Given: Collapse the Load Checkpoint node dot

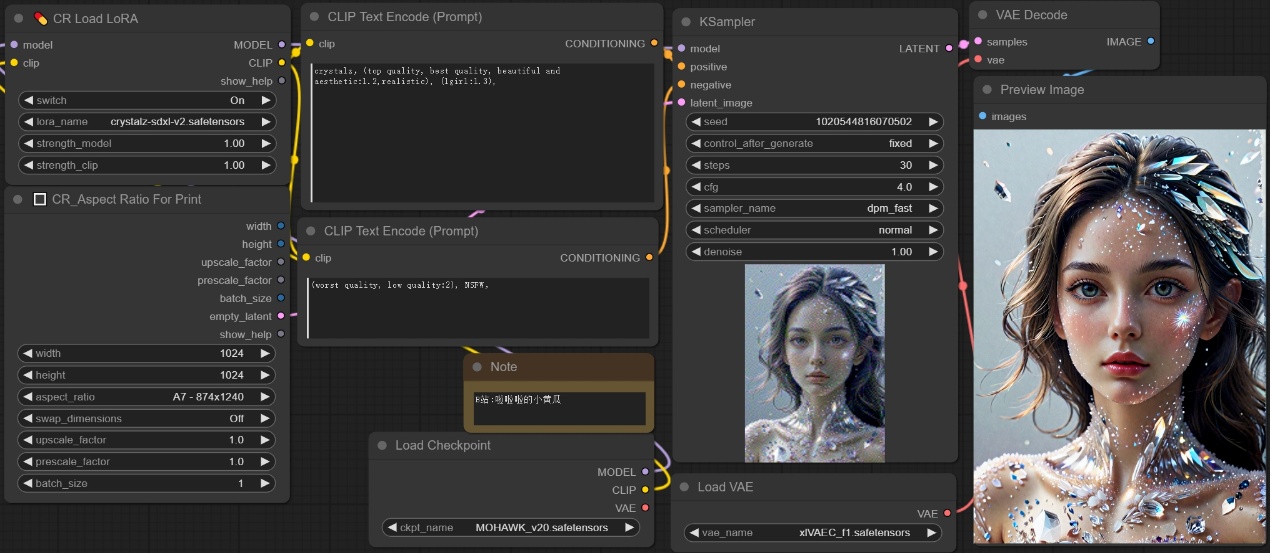Looking at the screenshot, I should (x=382, y=446).
